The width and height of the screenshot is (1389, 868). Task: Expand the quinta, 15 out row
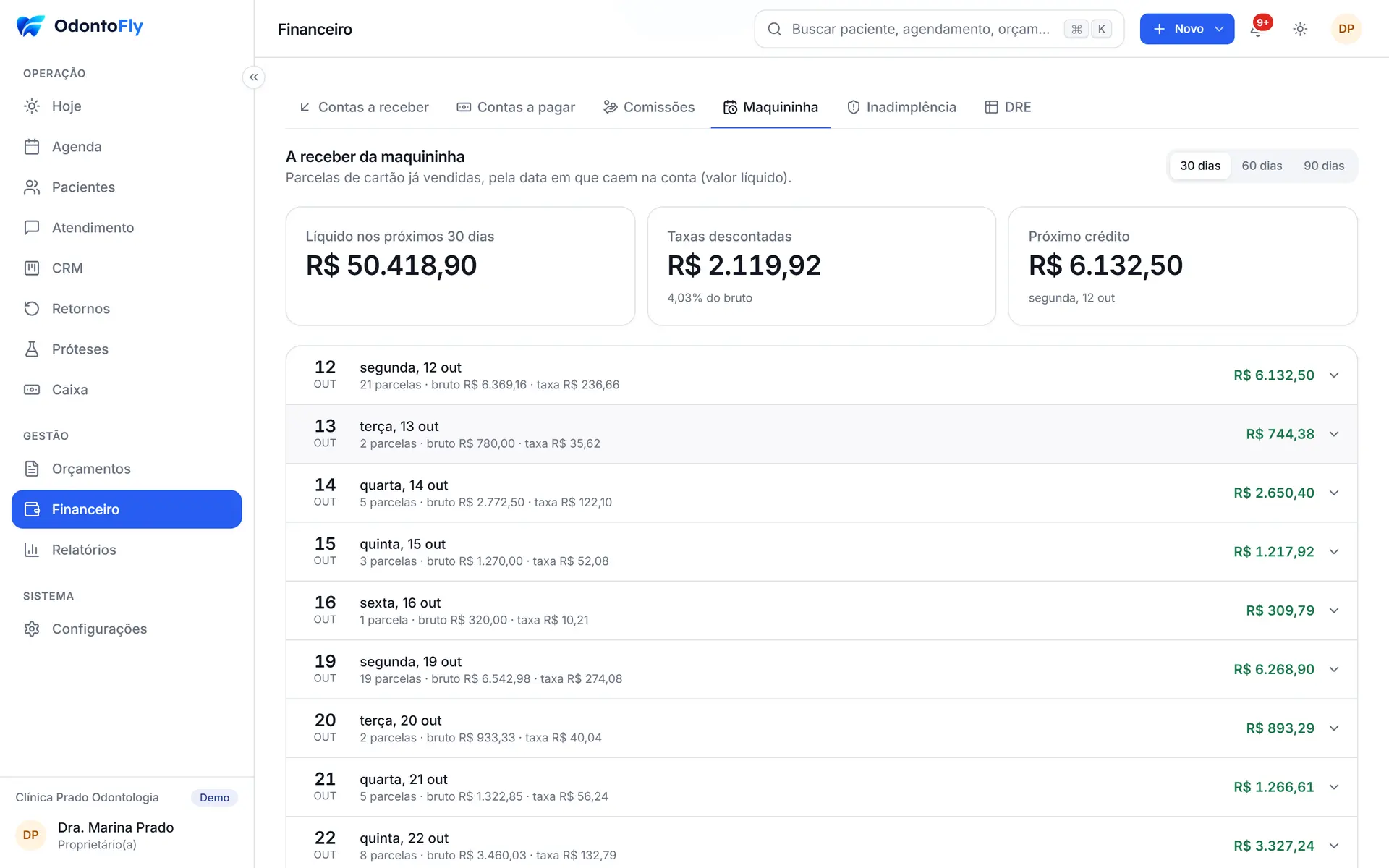click(x=821, y=552)
